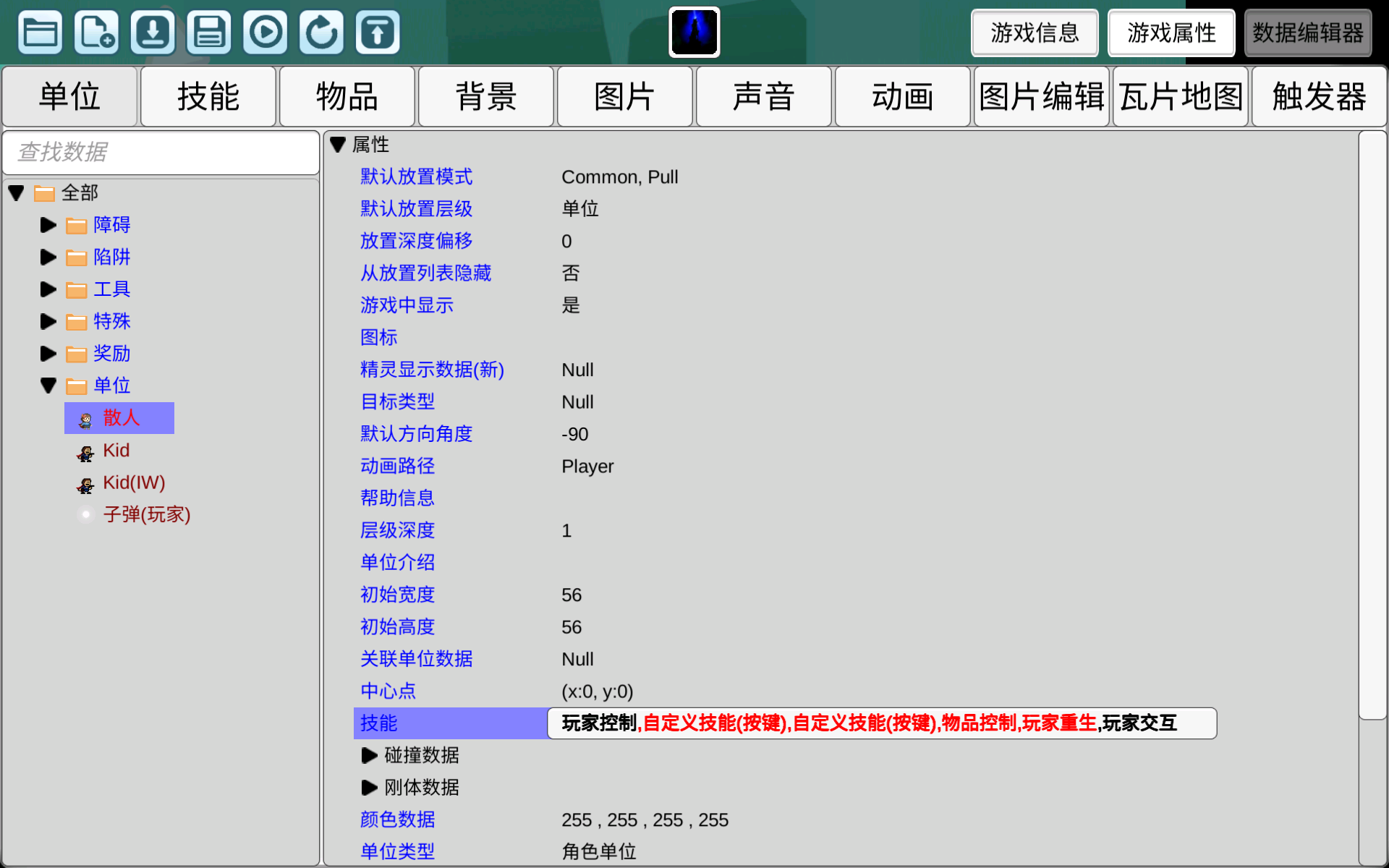Open 游戏信息 button
The height and width of the screenshot is (868, 1389).
coord(1035,33)
